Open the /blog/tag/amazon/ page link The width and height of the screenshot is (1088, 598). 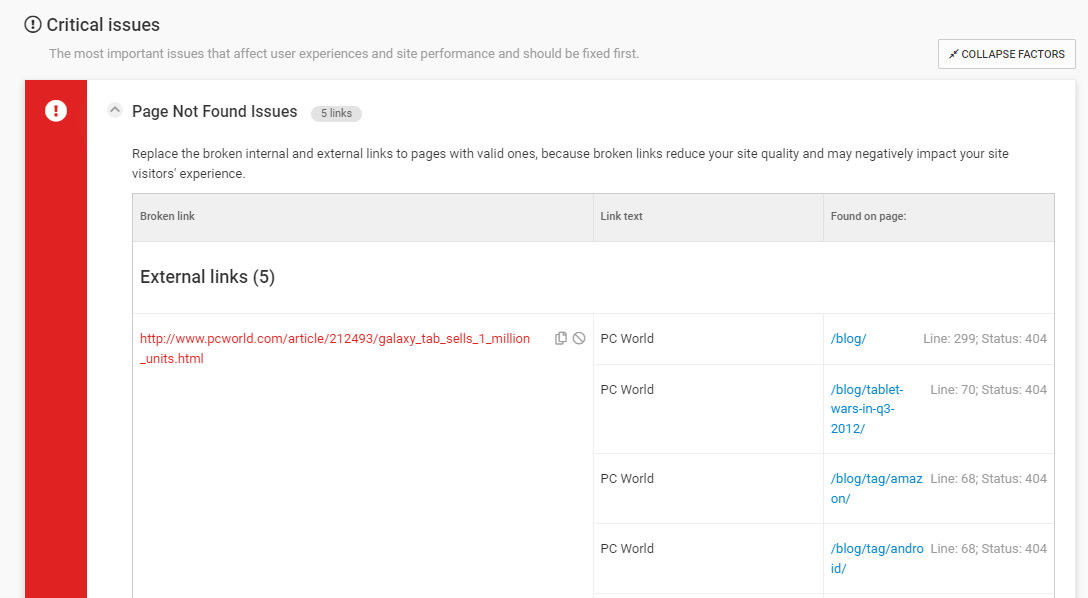(876, 488)
